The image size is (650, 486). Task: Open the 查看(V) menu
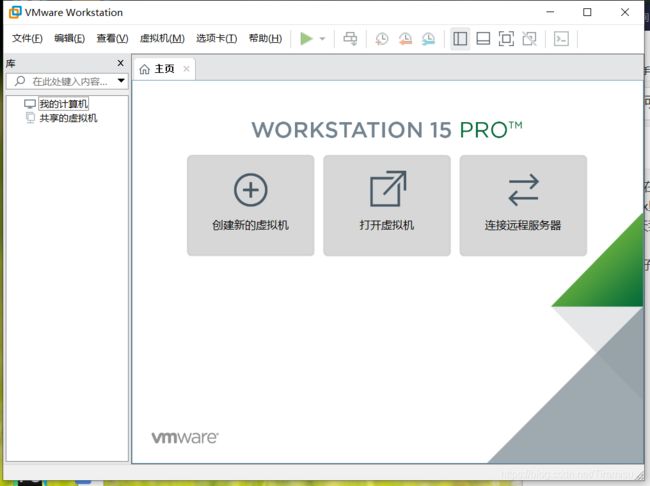tap(112, 39)
